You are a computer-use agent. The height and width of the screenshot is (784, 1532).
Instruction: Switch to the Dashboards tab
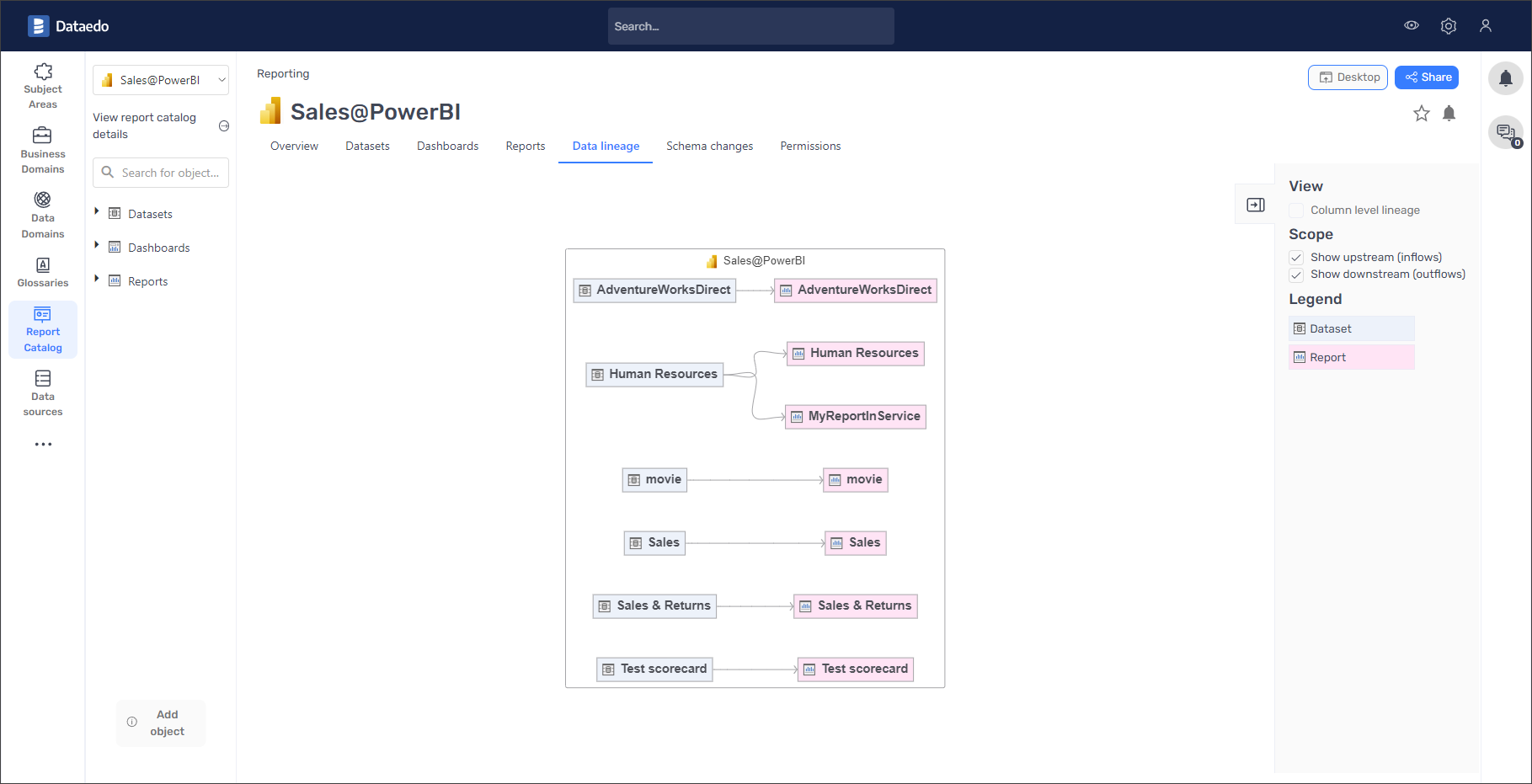(447, 146)
